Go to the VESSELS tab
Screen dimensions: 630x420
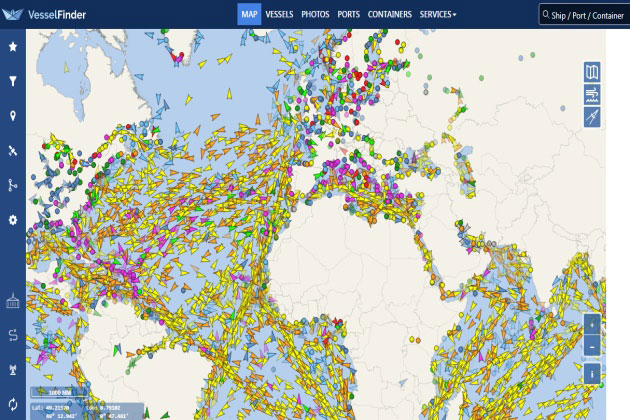279,15
